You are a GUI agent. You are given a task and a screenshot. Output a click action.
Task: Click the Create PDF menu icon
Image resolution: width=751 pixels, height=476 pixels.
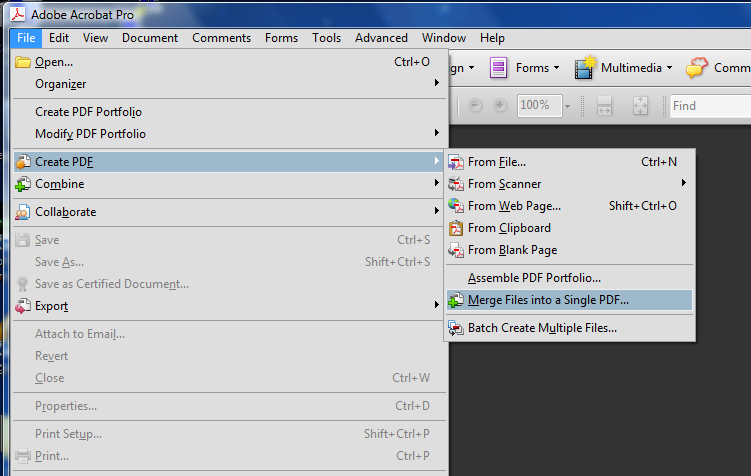(x=23, y=162)
